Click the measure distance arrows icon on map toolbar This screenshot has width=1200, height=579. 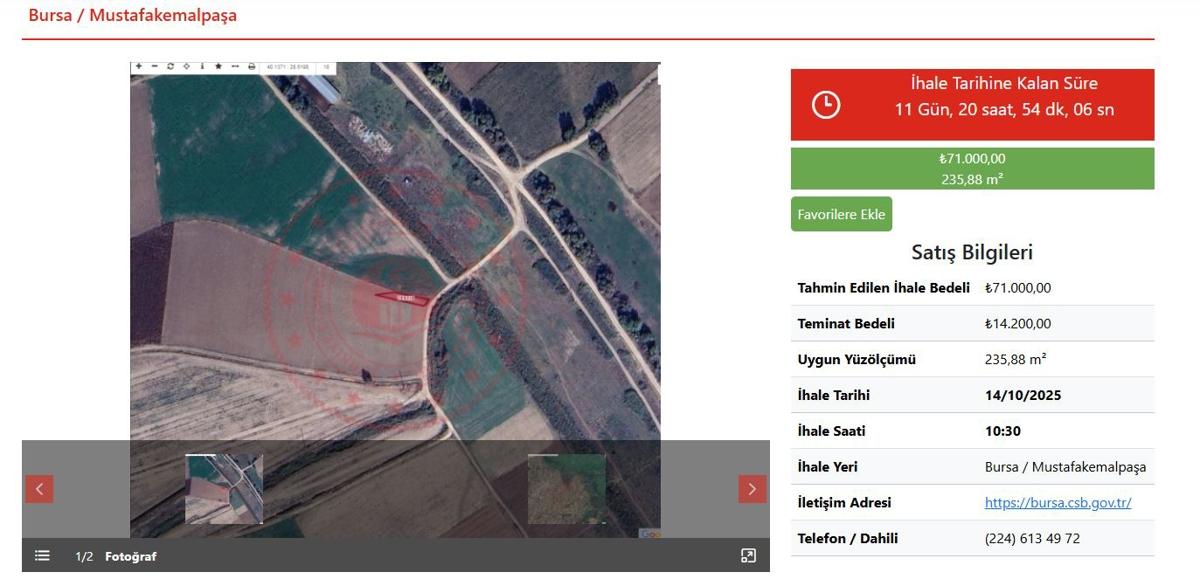[x=235, y=67]
